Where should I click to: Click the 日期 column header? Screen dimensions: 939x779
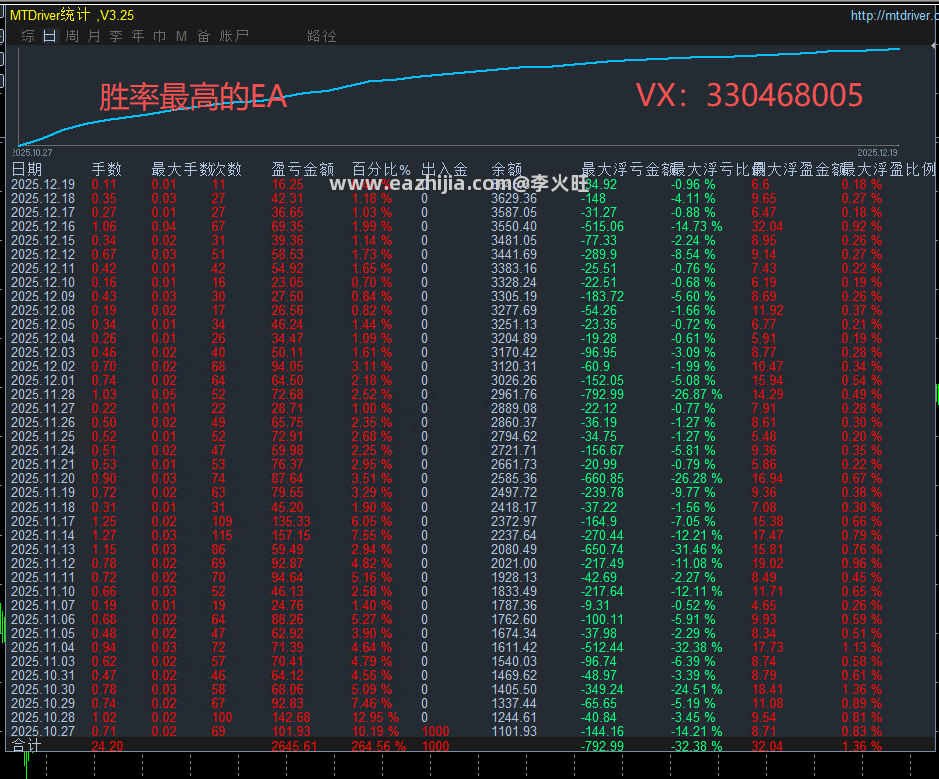point(26,169)
